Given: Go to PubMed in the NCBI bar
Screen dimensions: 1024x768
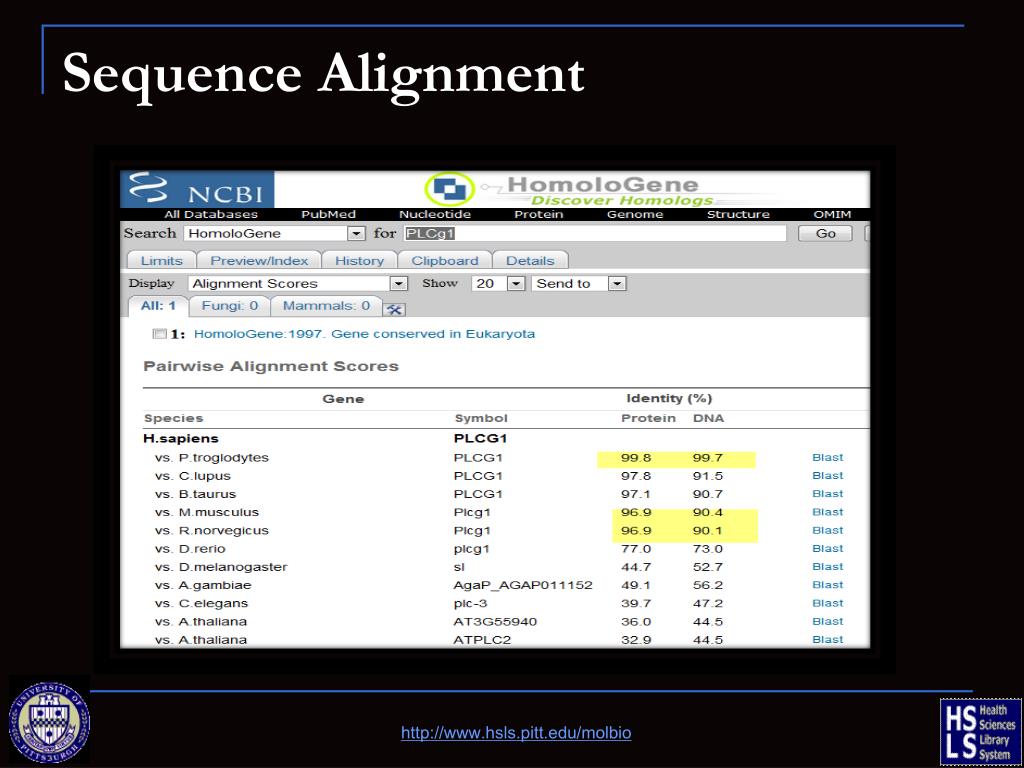Looking at the screenshot, I should point(328,214).
